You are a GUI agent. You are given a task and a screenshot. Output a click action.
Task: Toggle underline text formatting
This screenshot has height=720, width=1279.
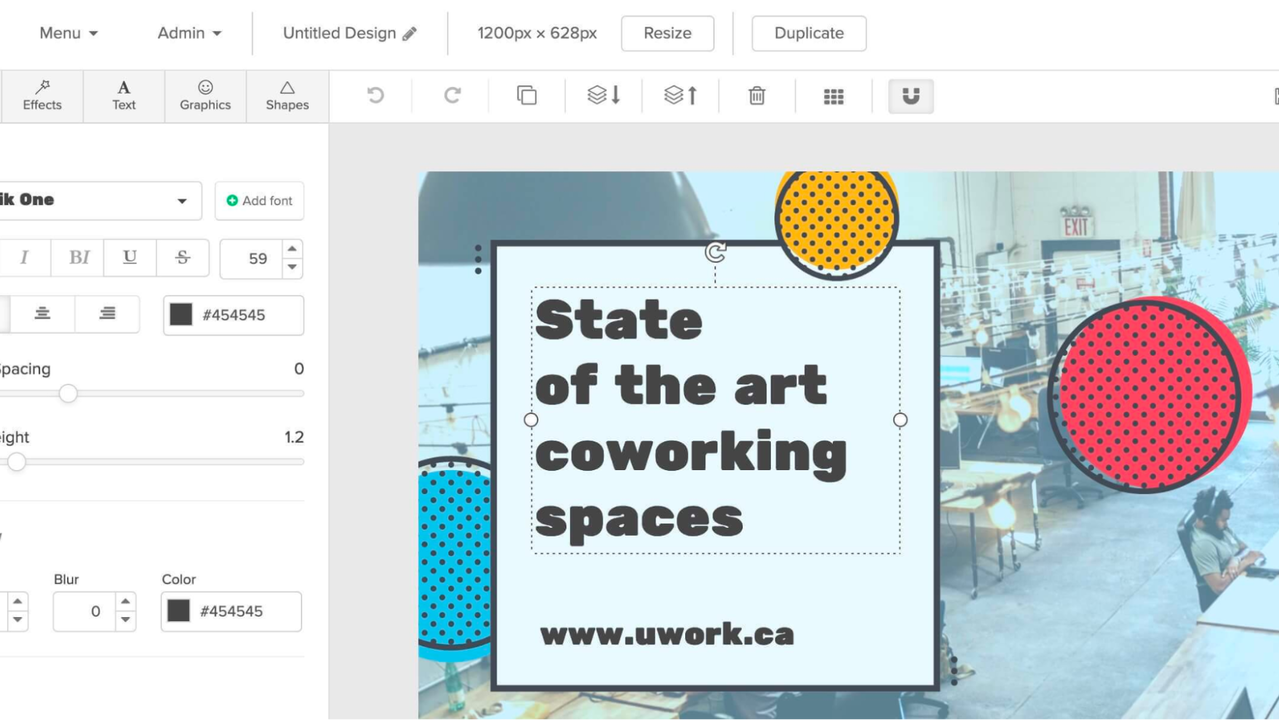pyautogui.click(x=130, y=258)
